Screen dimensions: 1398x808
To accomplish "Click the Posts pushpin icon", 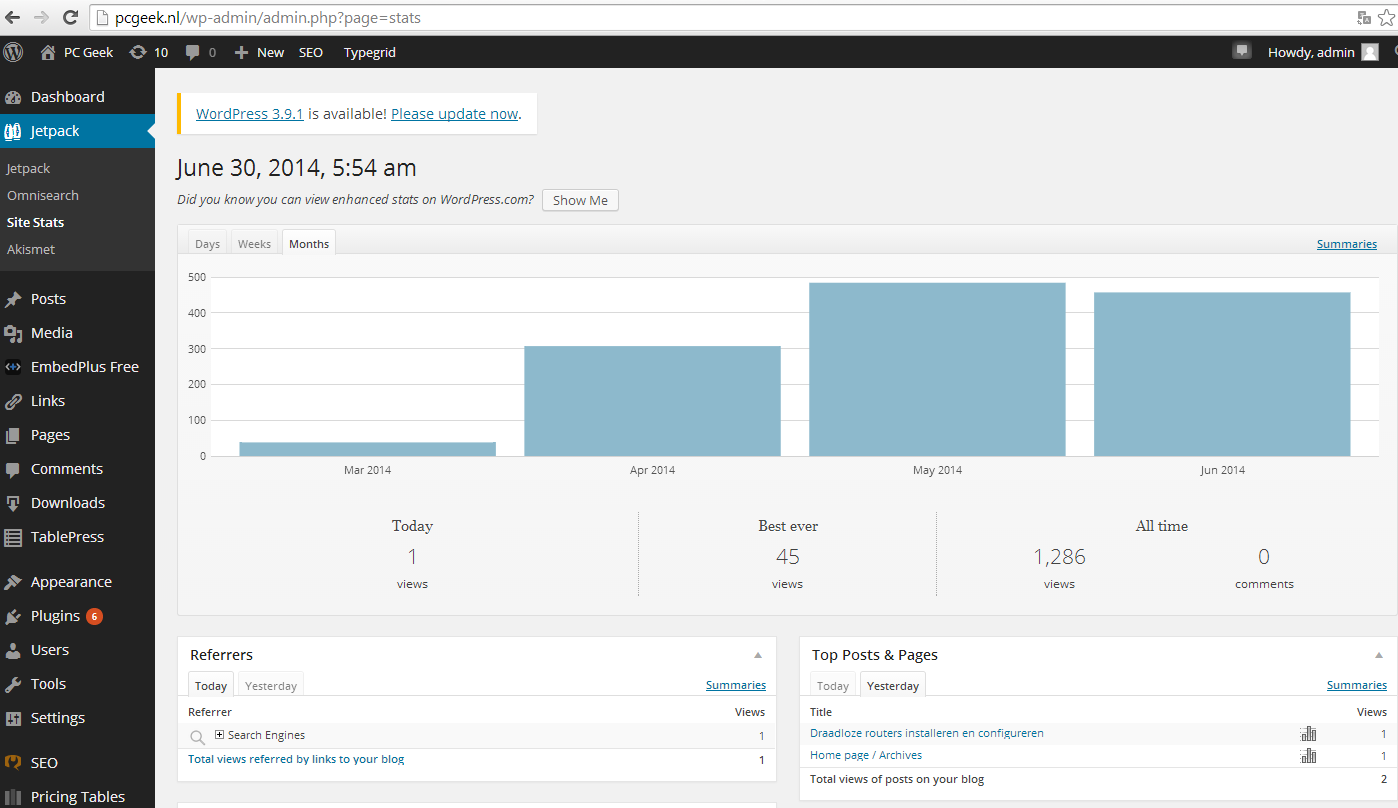I will 13,299.
